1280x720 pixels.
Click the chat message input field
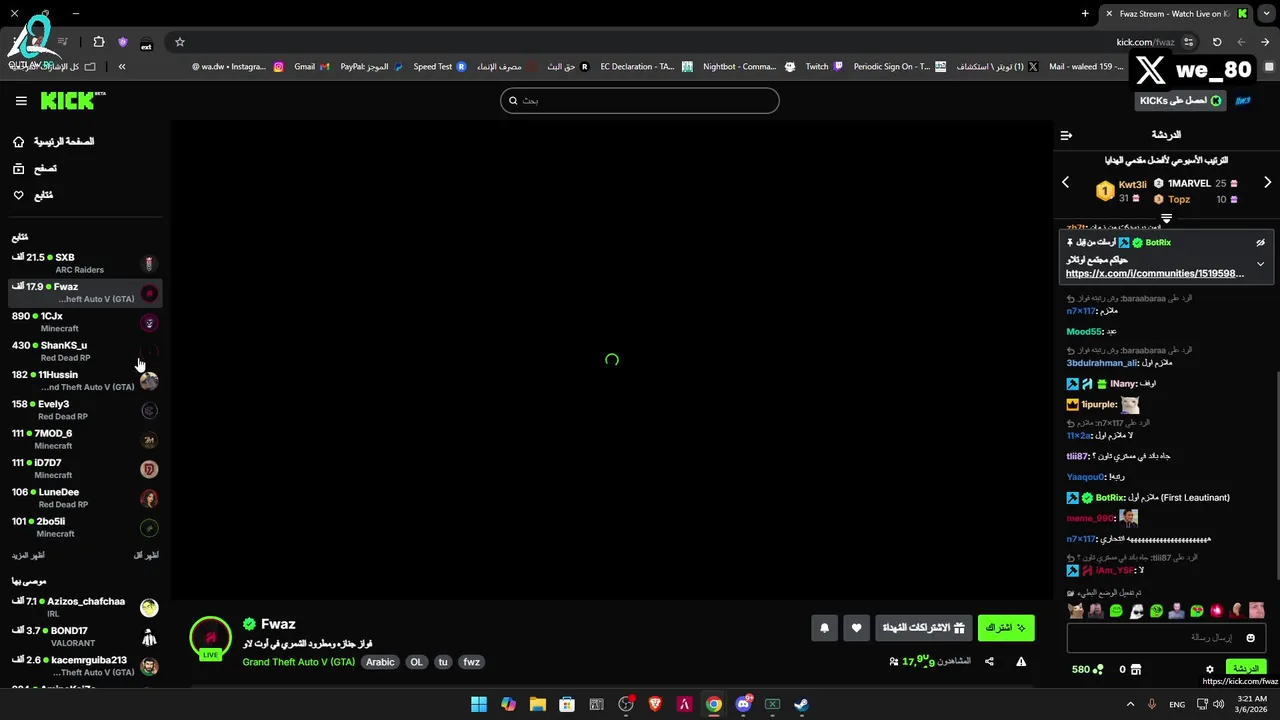(1166, 638)
